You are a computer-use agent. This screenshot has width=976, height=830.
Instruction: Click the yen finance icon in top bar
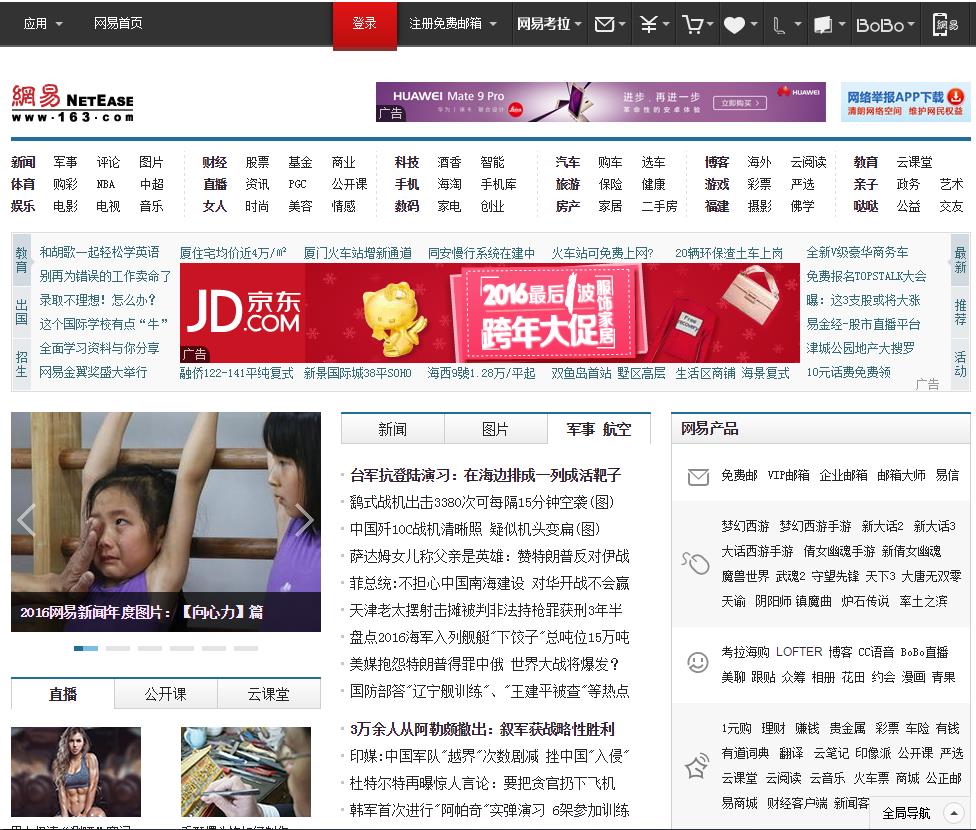(x=649, y=24)
